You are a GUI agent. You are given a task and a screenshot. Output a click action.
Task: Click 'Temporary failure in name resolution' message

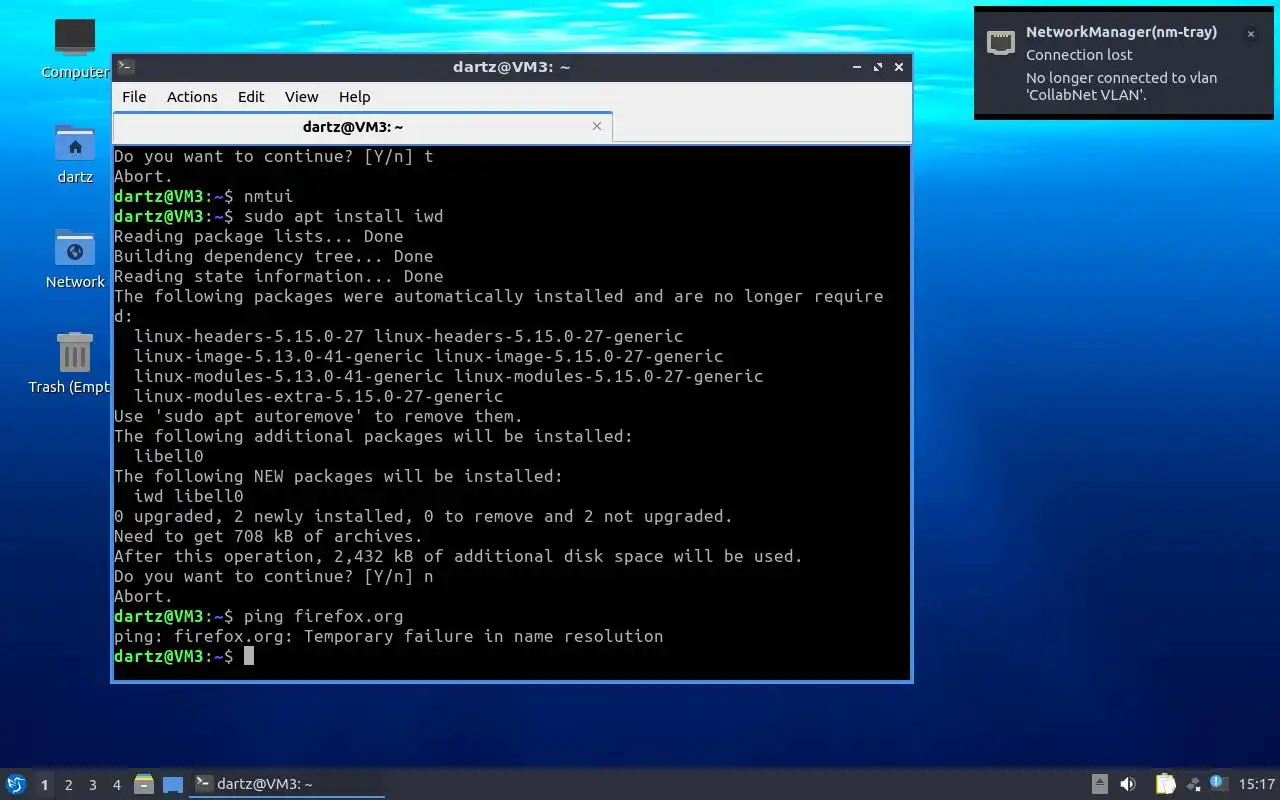[x=483, y=636]
